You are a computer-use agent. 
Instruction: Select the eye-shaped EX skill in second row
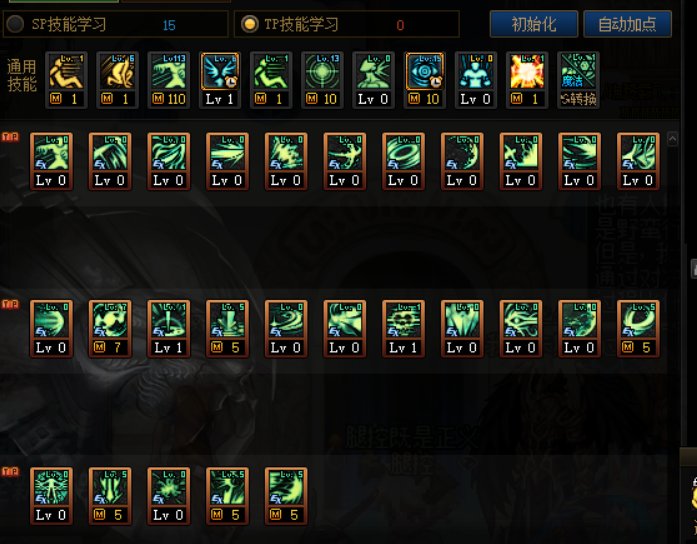521,328
